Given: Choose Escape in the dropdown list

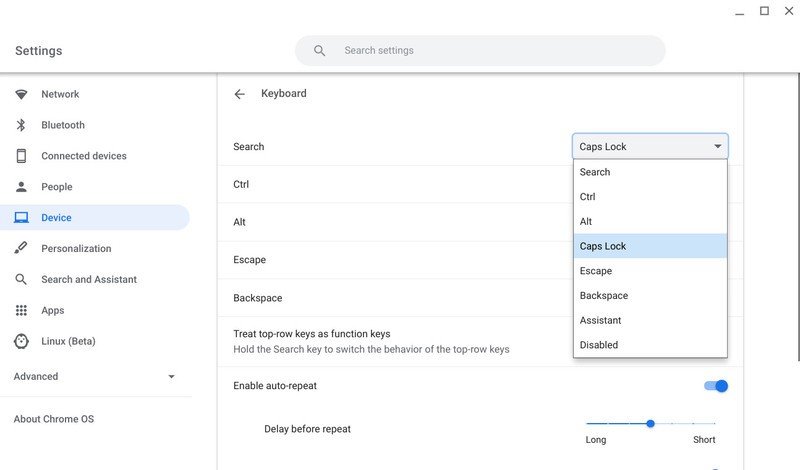Looking at the screenshot, I should coord(596,271).
